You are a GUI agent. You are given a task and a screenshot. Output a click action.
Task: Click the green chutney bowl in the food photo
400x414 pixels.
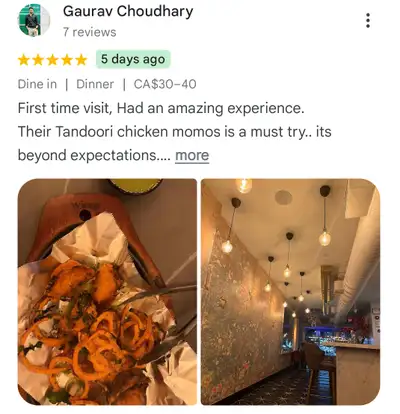click(x=136, y=186)
